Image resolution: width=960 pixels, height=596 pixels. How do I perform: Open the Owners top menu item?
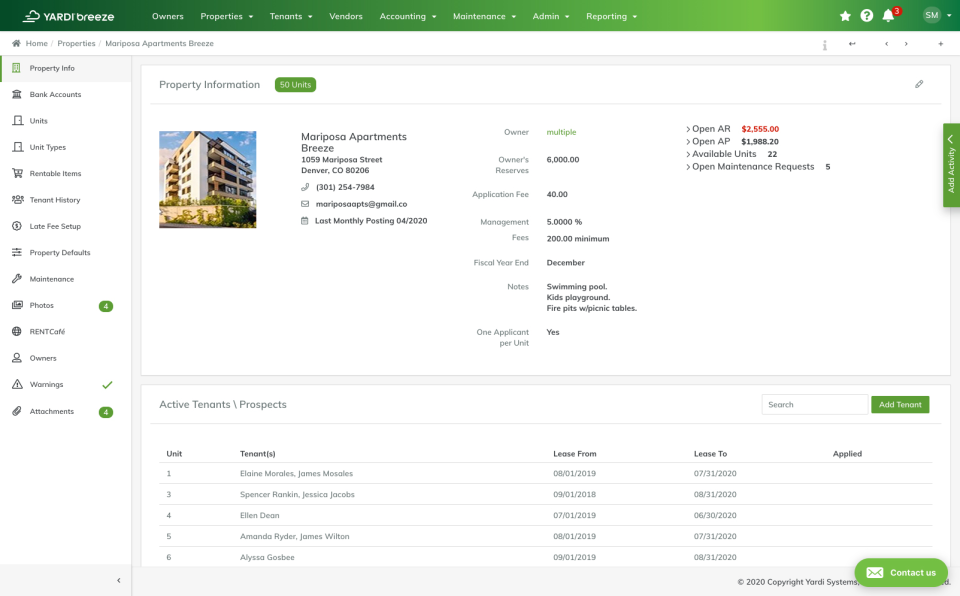tap(168, 16)
